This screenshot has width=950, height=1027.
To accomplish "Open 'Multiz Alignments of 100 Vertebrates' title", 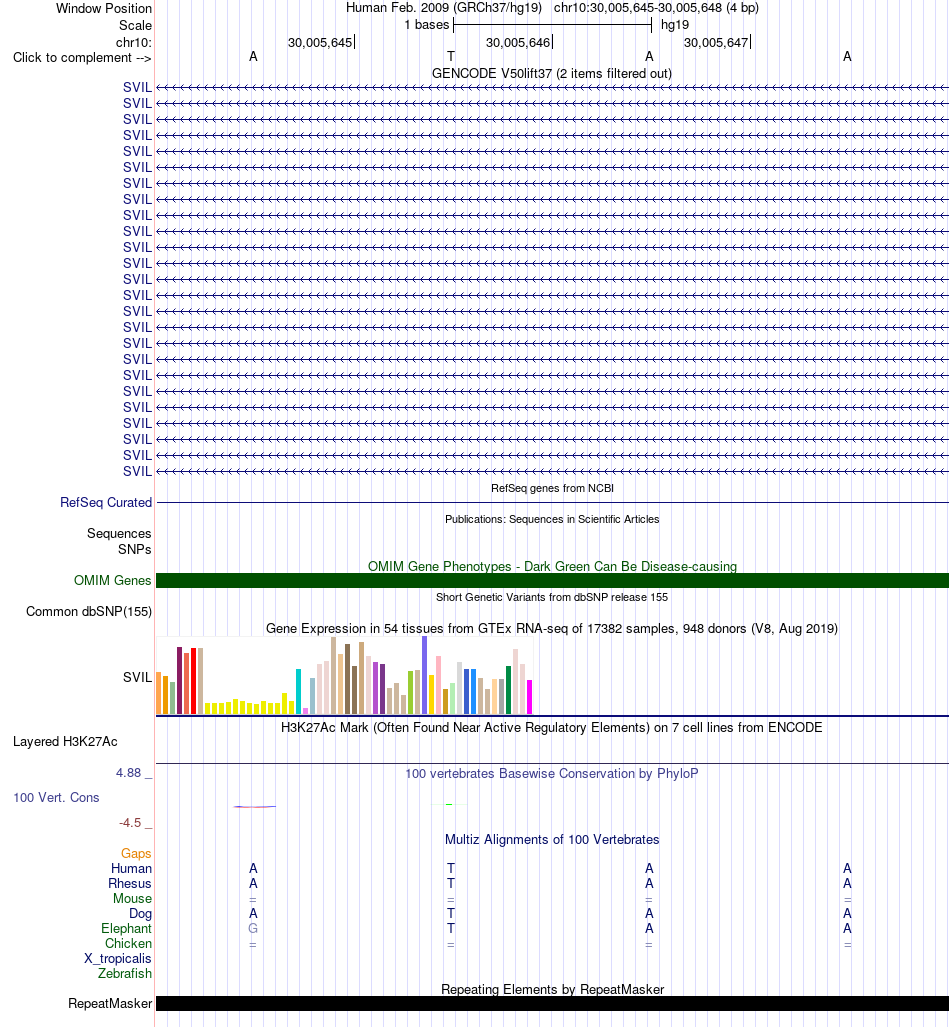I will (552, 840).
